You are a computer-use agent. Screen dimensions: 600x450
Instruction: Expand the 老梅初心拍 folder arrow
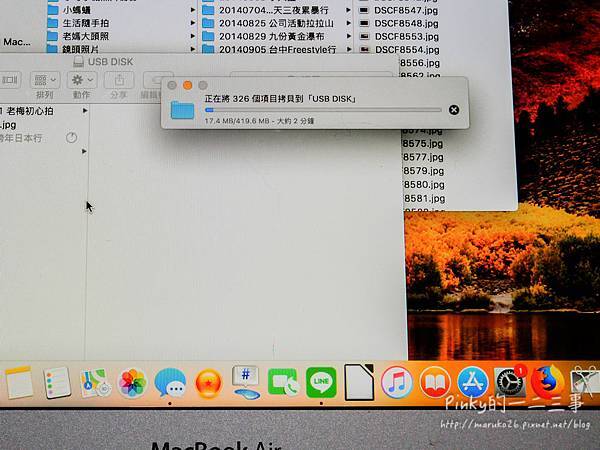pyautogui.click(x=85, y=111)
